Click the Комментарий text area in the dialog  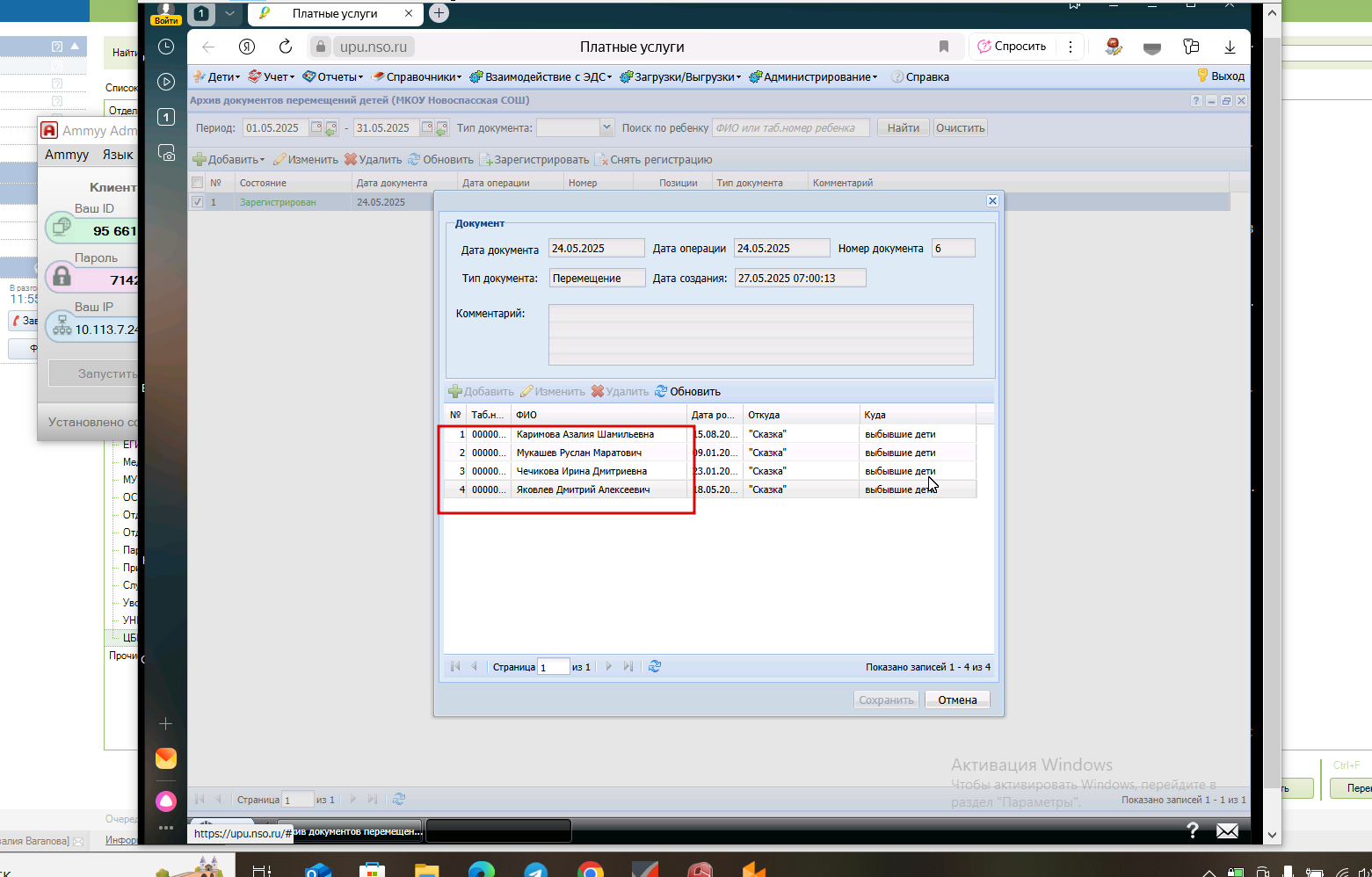[x=760, y=334]
